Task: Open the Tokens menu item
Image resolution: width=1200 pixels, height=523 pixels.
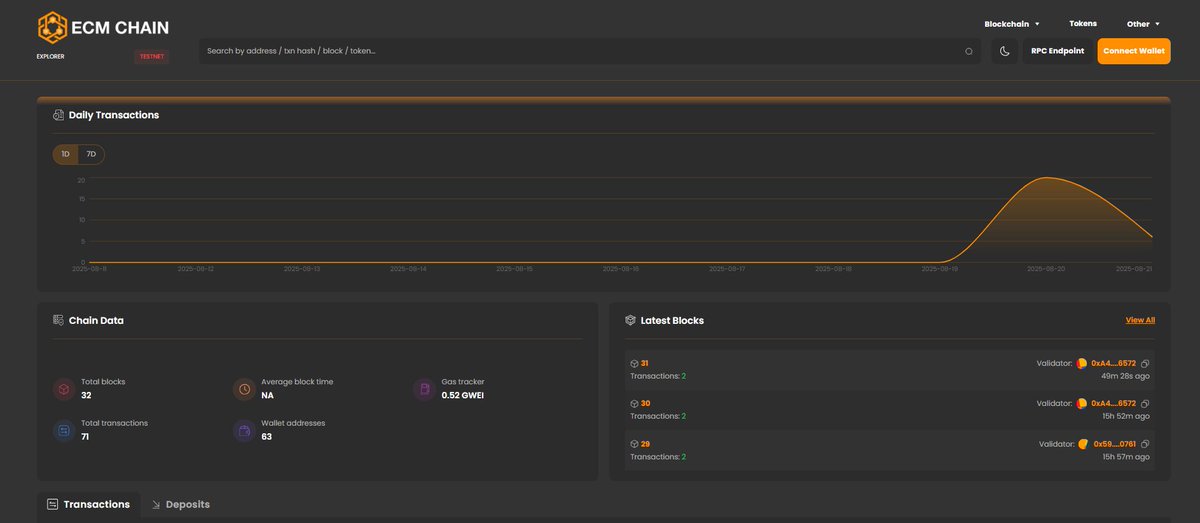Action: (1082, 23)
